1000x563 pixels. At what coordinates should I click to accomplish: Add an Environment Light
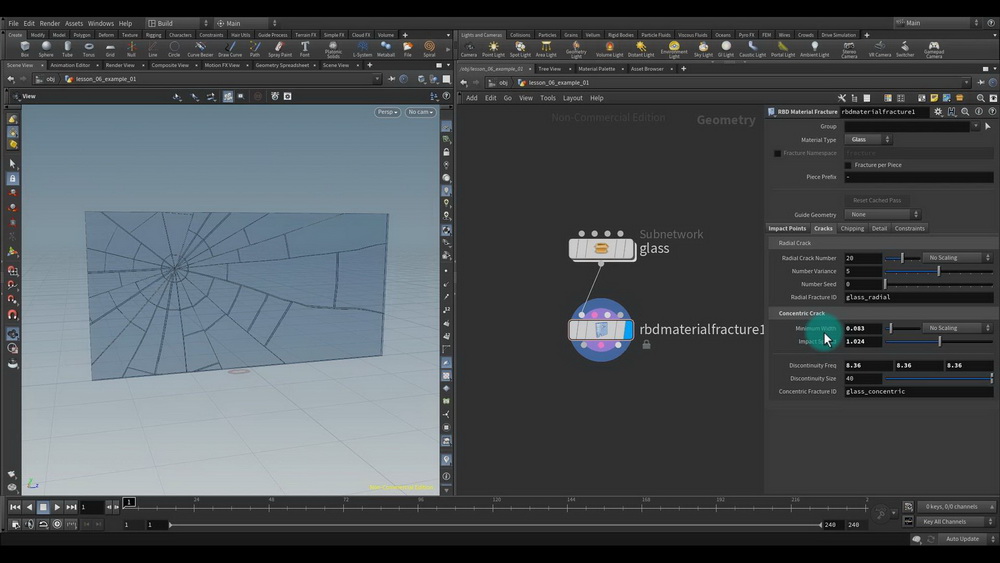(673, 50)
